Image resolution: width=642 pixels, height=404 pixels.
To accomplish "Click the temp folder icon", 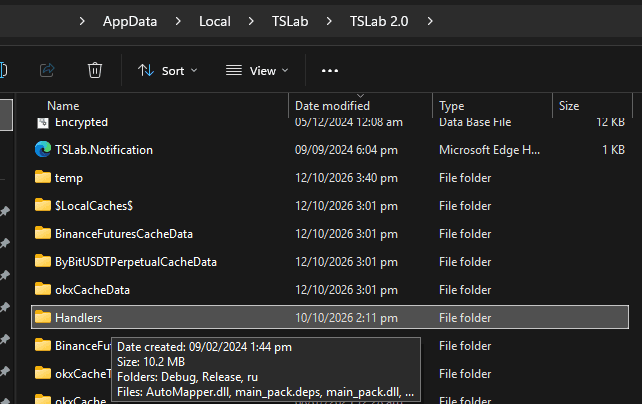I will [43, 177].
